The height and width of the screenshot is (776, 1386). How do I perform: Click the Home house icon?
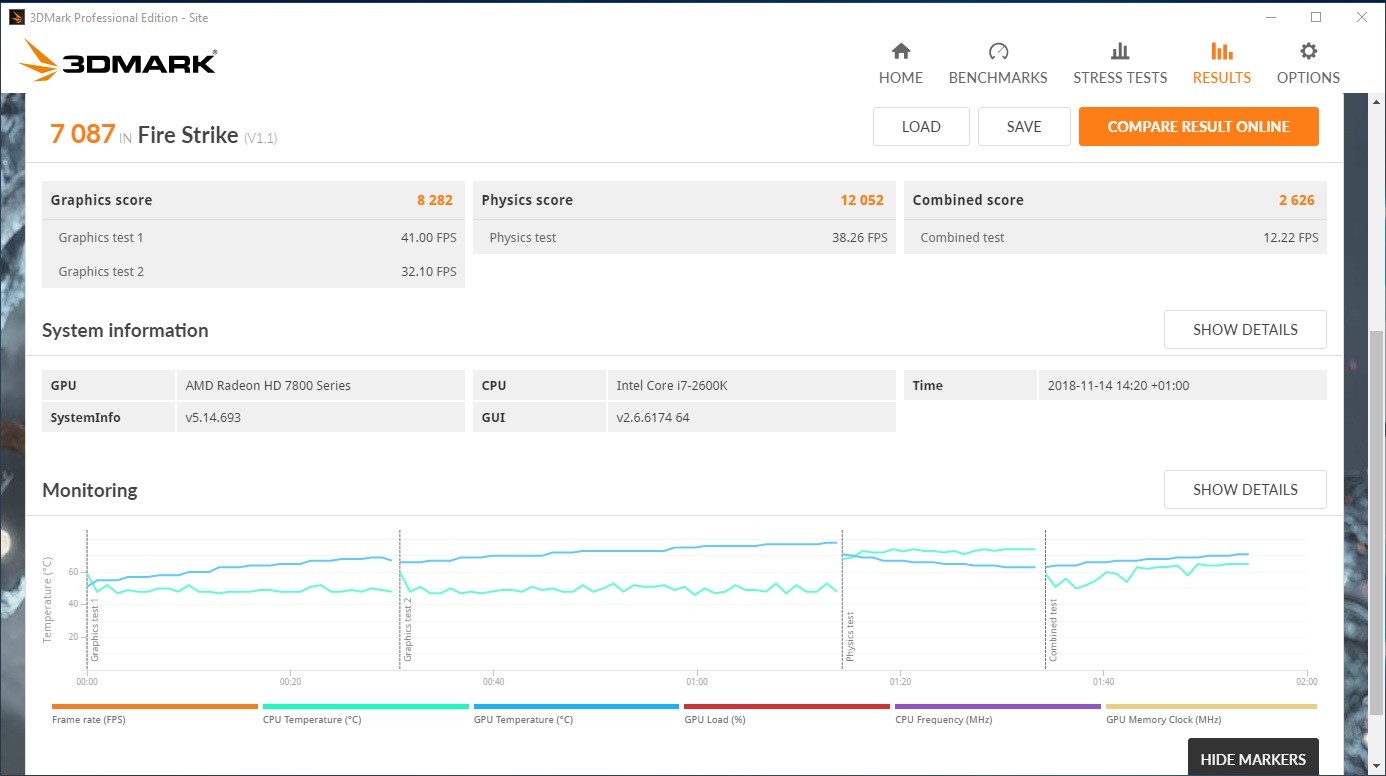[901, 51]
